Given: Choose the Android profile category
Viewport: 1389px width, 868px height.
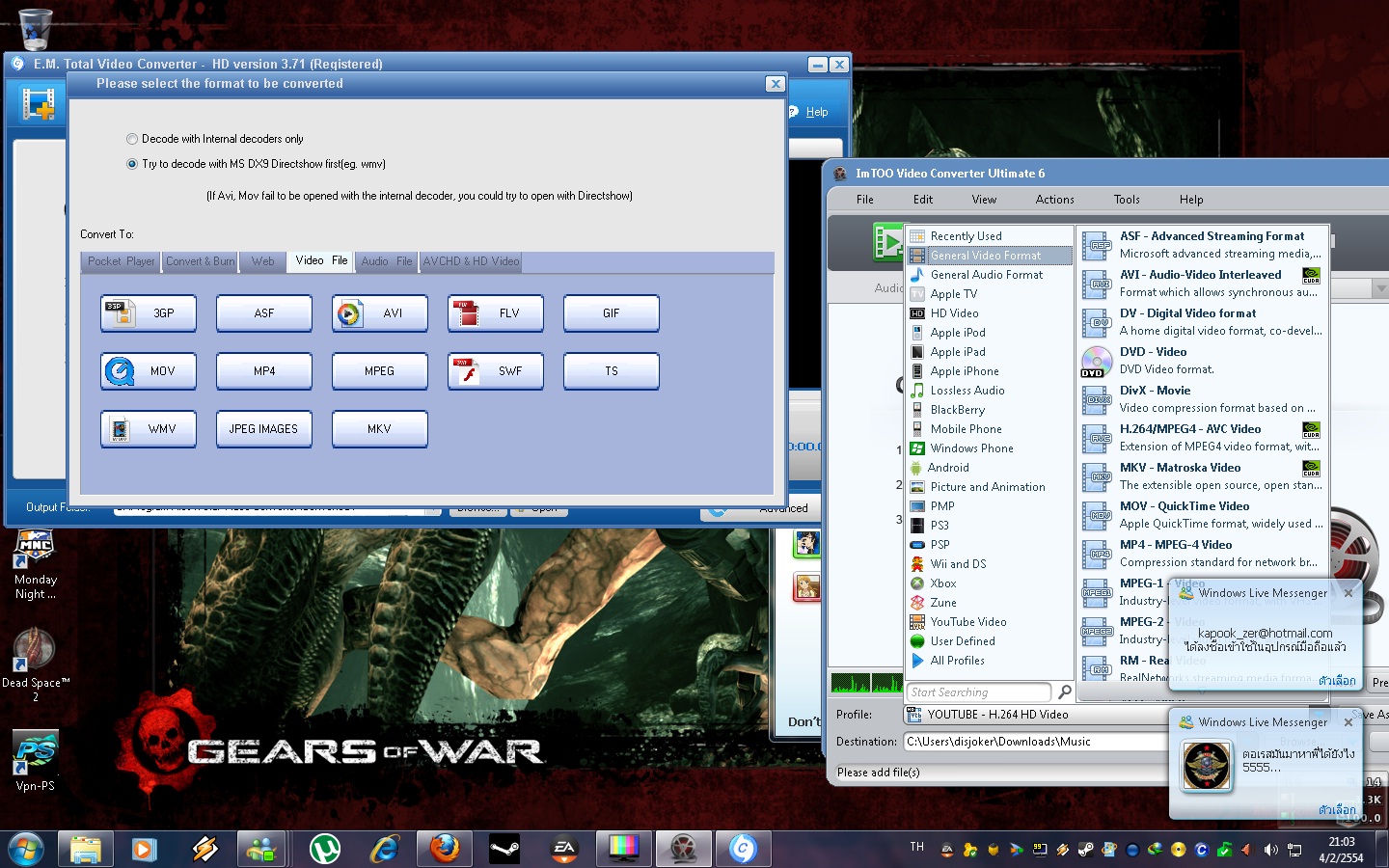Looking at the screenshot, I should coord(990,468).
